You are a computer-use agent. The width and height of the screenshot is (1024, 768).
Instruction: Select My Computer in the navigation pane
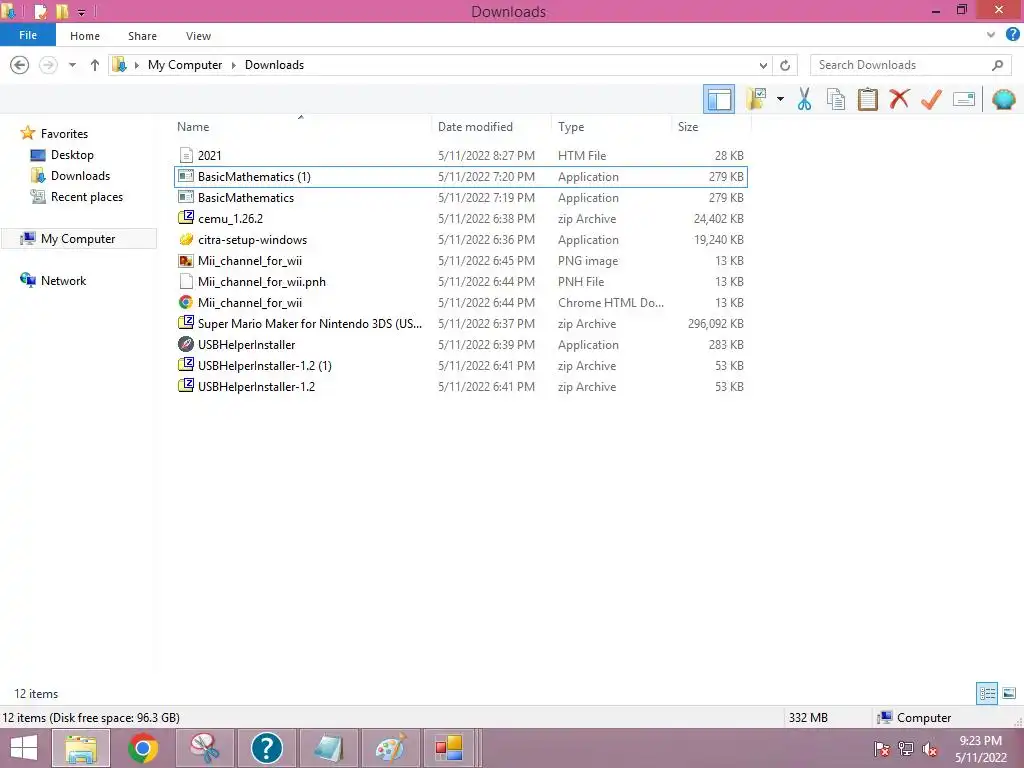click(78, 238)
